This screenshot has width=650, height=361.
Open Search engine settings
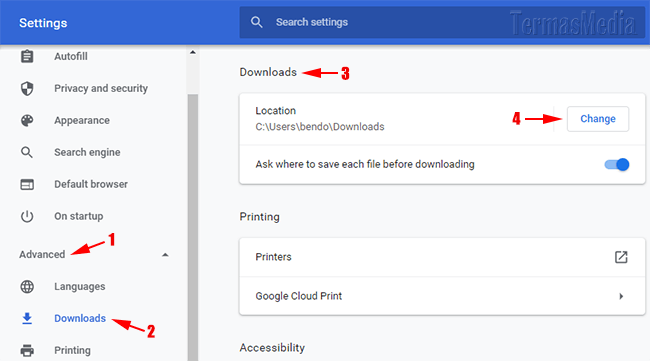(87, 152)
